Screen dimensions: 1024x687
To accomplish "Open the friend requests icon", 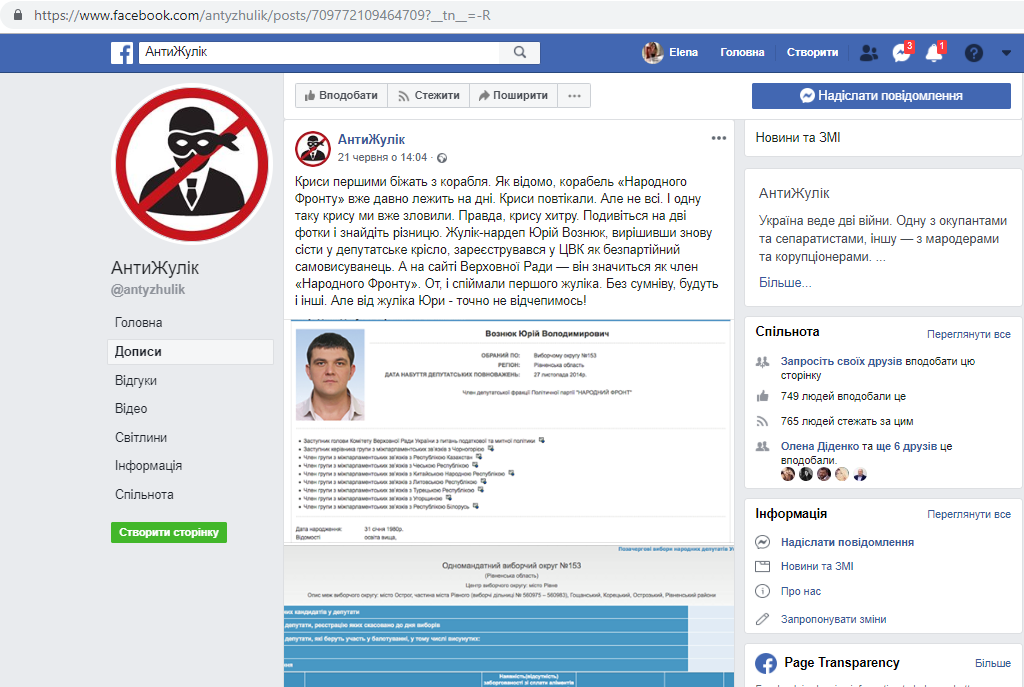I will 869,53.
